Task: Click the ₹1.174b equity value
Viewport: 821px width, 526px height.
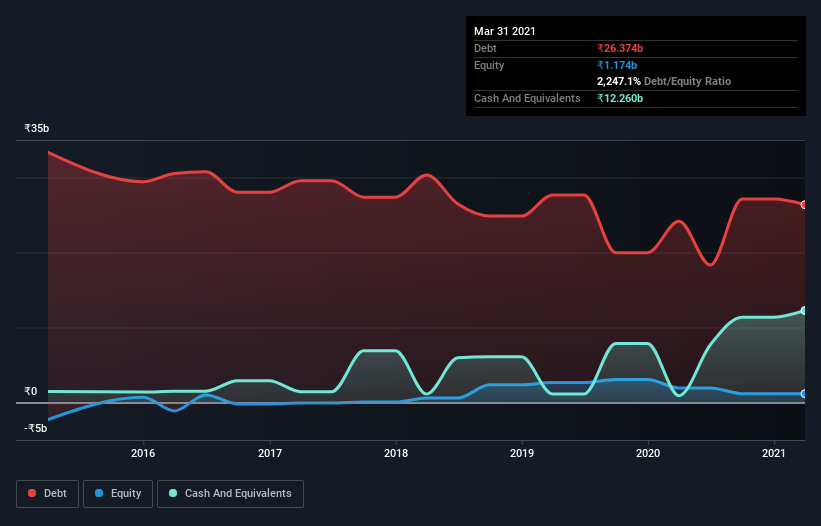Action: (x=617, y=65)
